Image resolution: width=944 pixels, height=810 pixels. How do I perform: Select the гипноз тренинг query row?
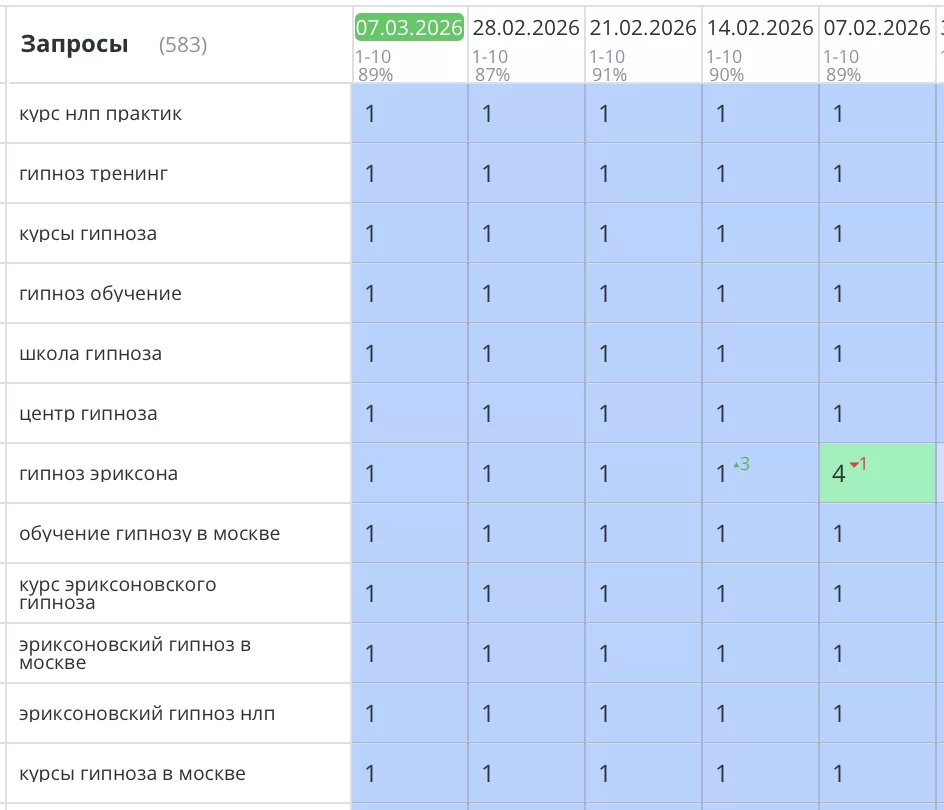coord(94,174)
